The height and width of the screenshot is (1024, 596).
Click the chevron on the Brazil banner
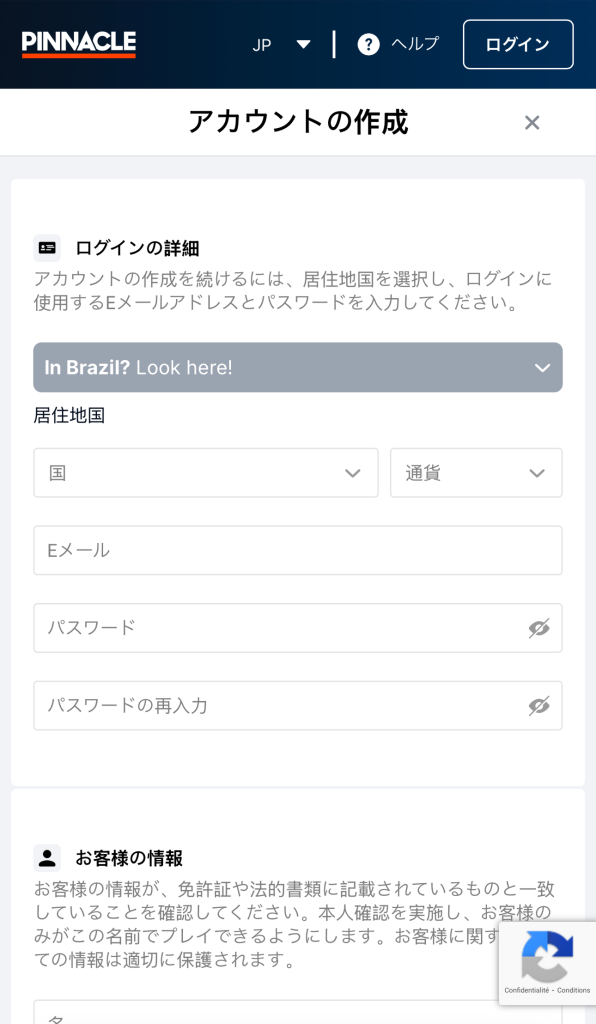541,367
